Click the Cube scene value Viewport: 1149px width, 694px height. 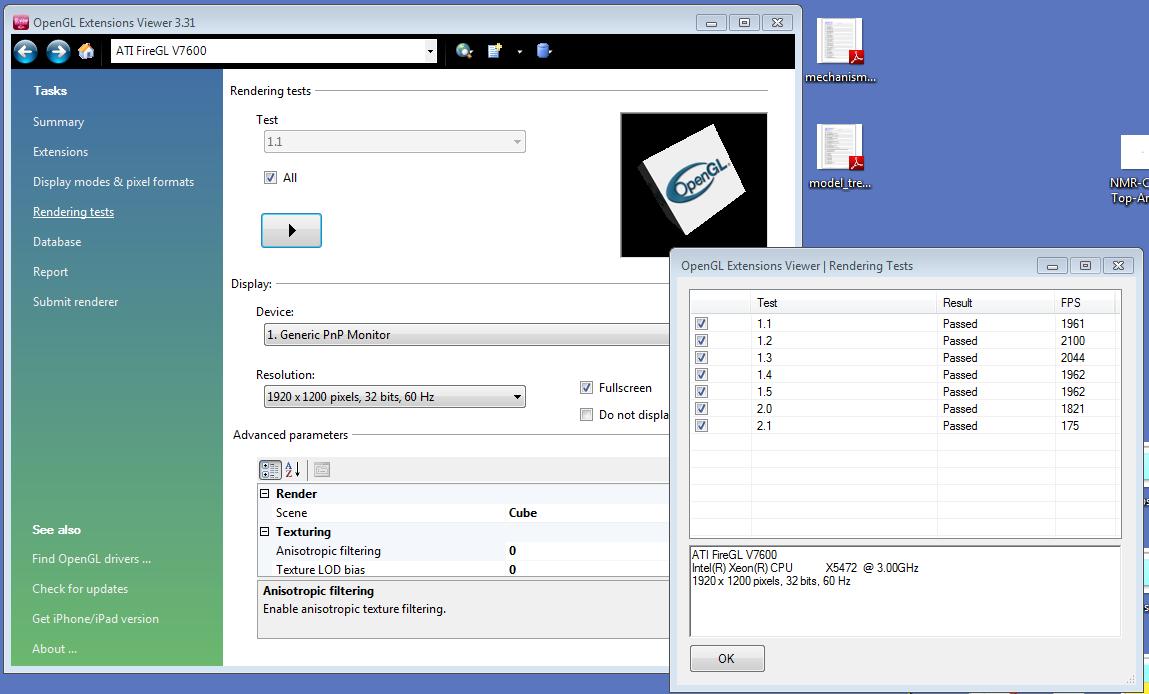pos(522,513)
